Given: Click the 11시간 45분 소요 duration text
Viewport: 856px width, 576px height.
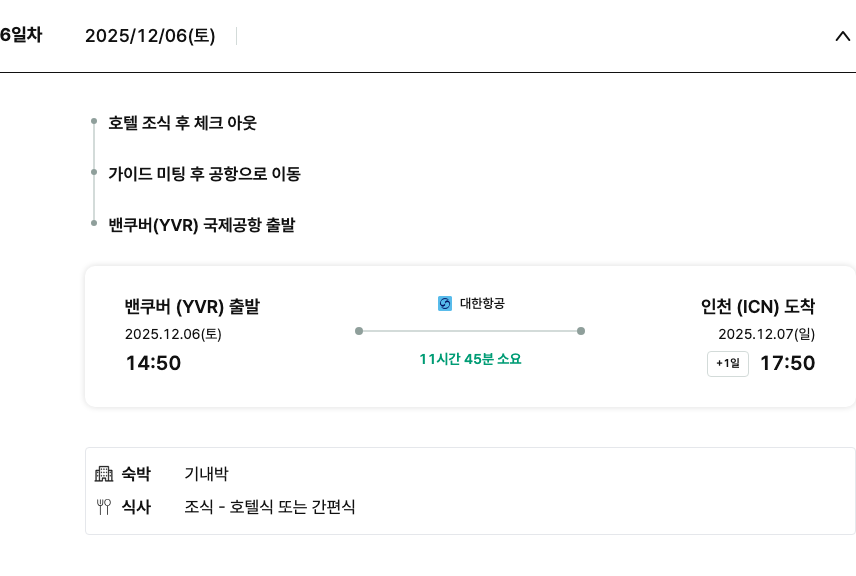Looking at the screenshot, I should click(x=470, y=359).
